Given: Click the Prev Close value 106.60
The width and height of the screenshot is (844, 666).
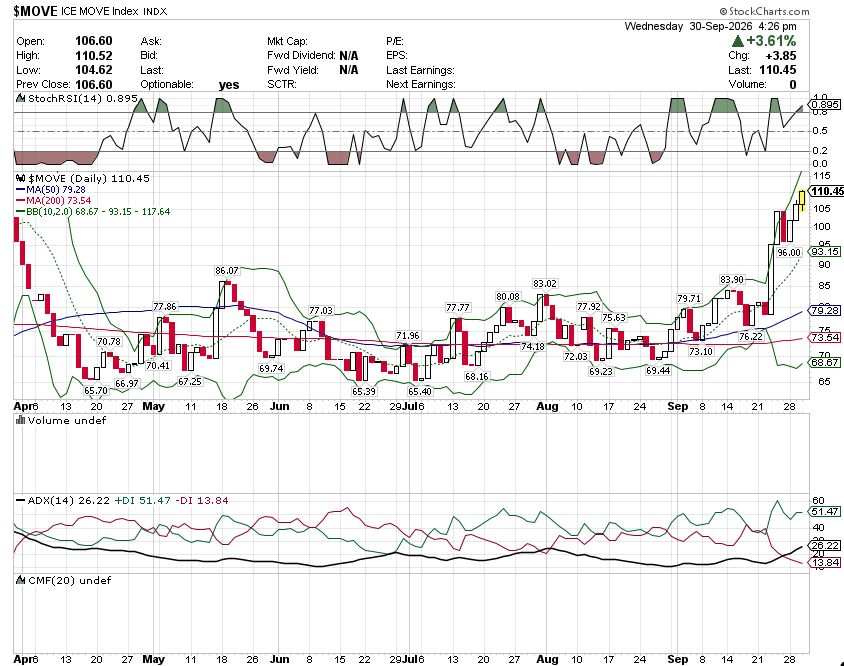Looking at the screenshot, I should [94, 85].
